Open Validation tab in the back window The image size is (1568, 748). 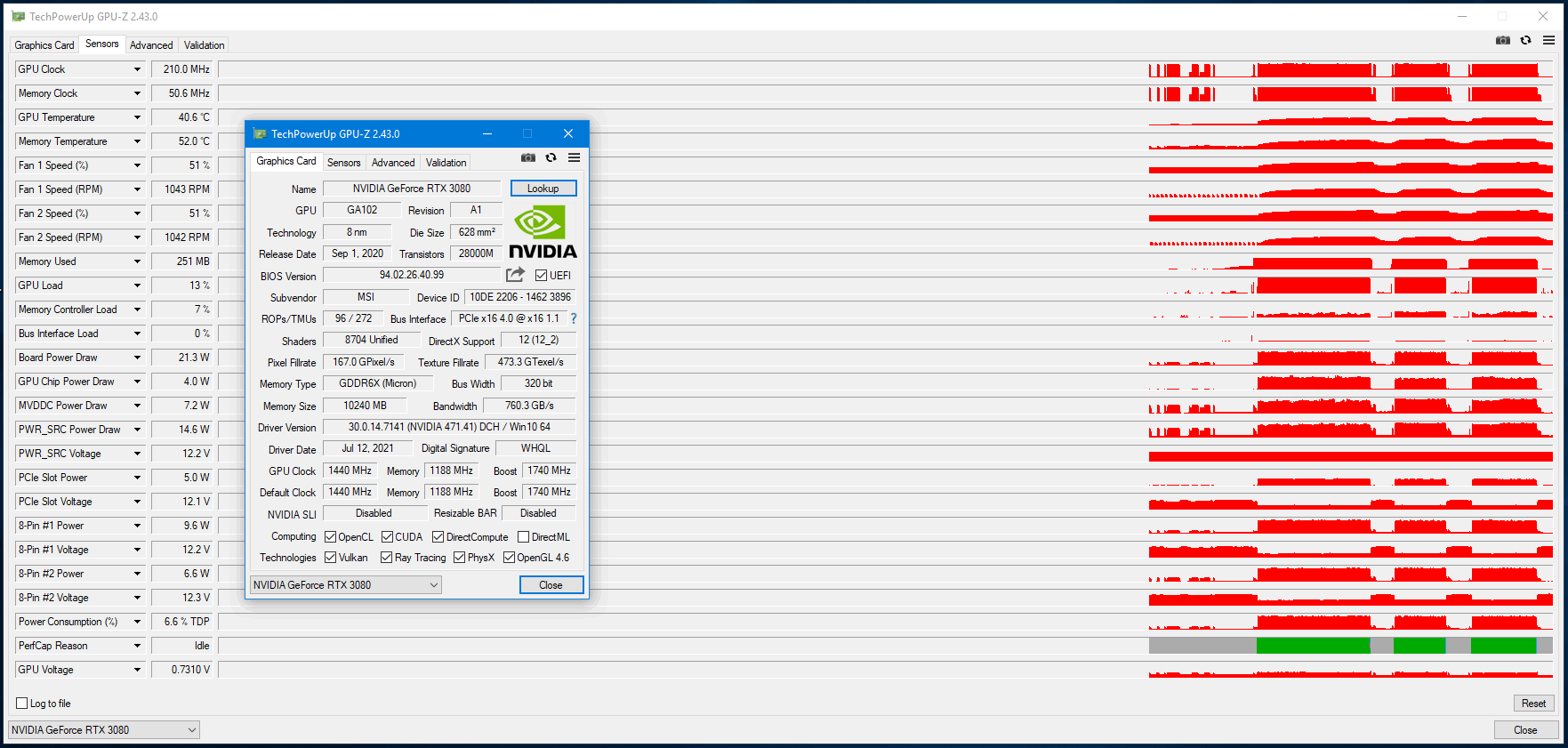[205, 45]
